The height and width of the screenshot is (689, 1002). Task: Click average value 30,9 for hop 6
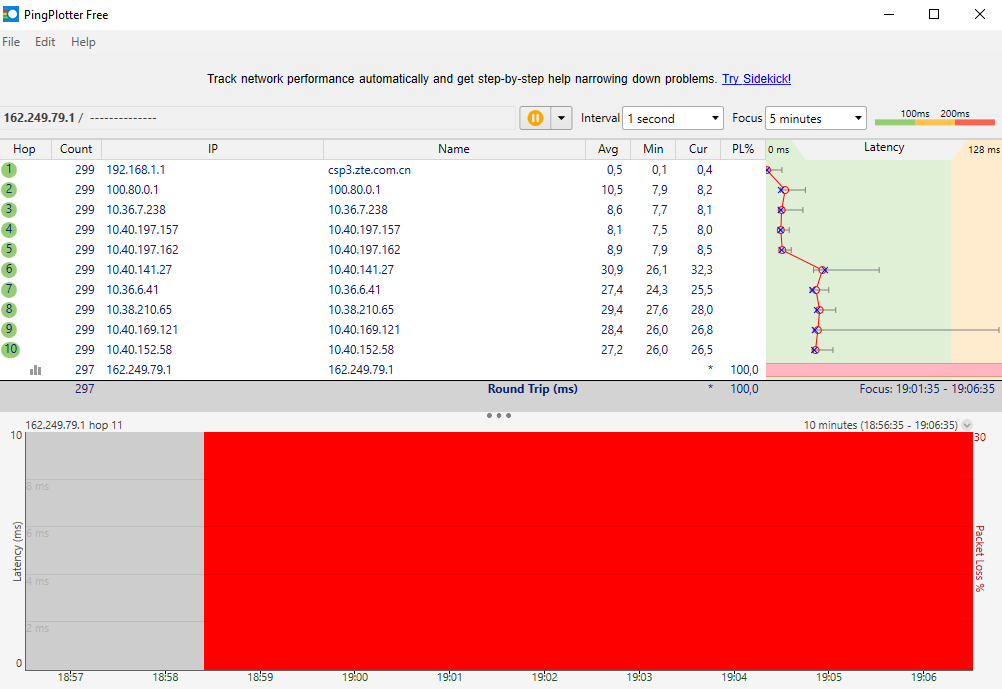click(612, 270)
